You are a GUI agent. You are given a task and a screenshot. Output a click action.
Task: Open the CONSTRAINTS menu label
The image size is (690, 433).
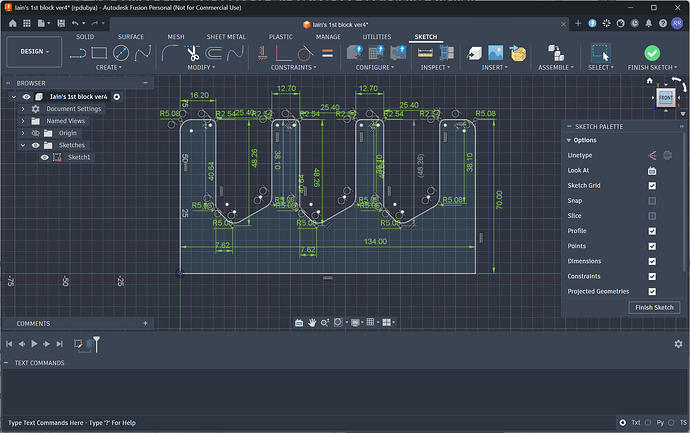293,67
